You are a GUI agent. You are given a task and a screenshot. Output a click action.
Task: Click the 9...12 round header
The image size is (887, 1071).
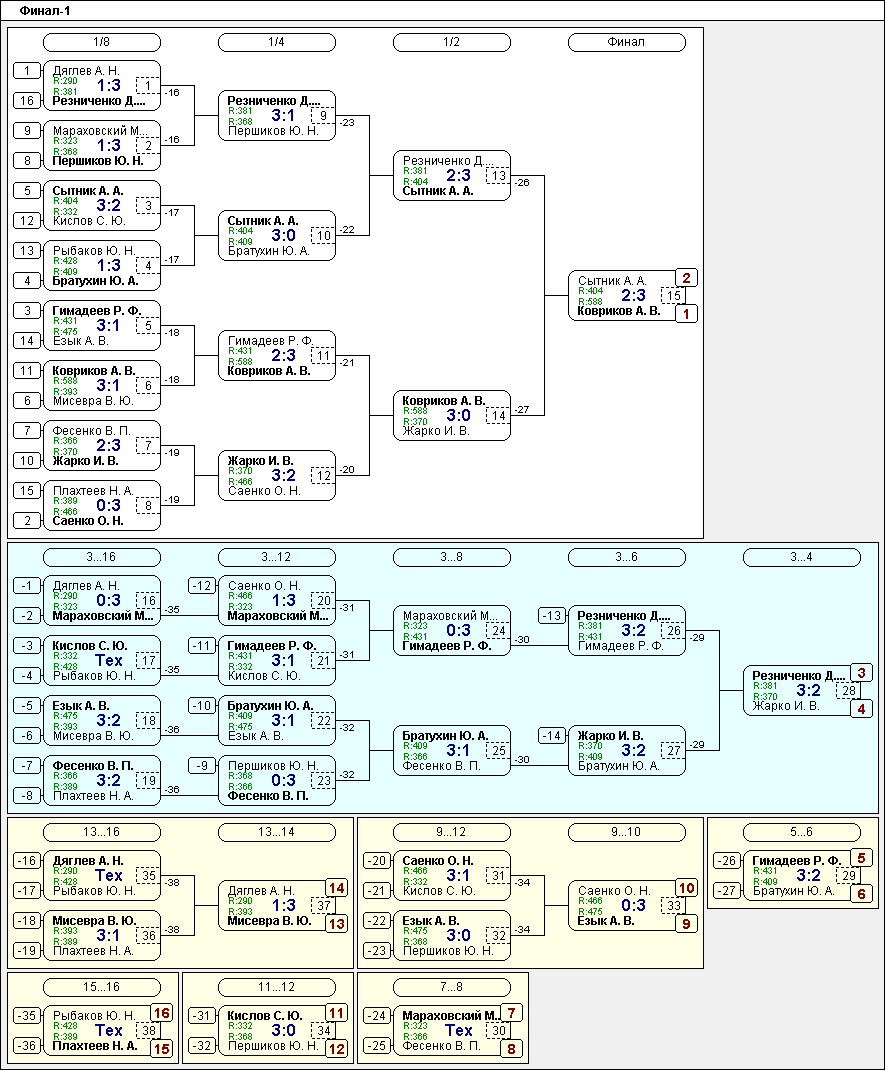click(x=451, y=833)
